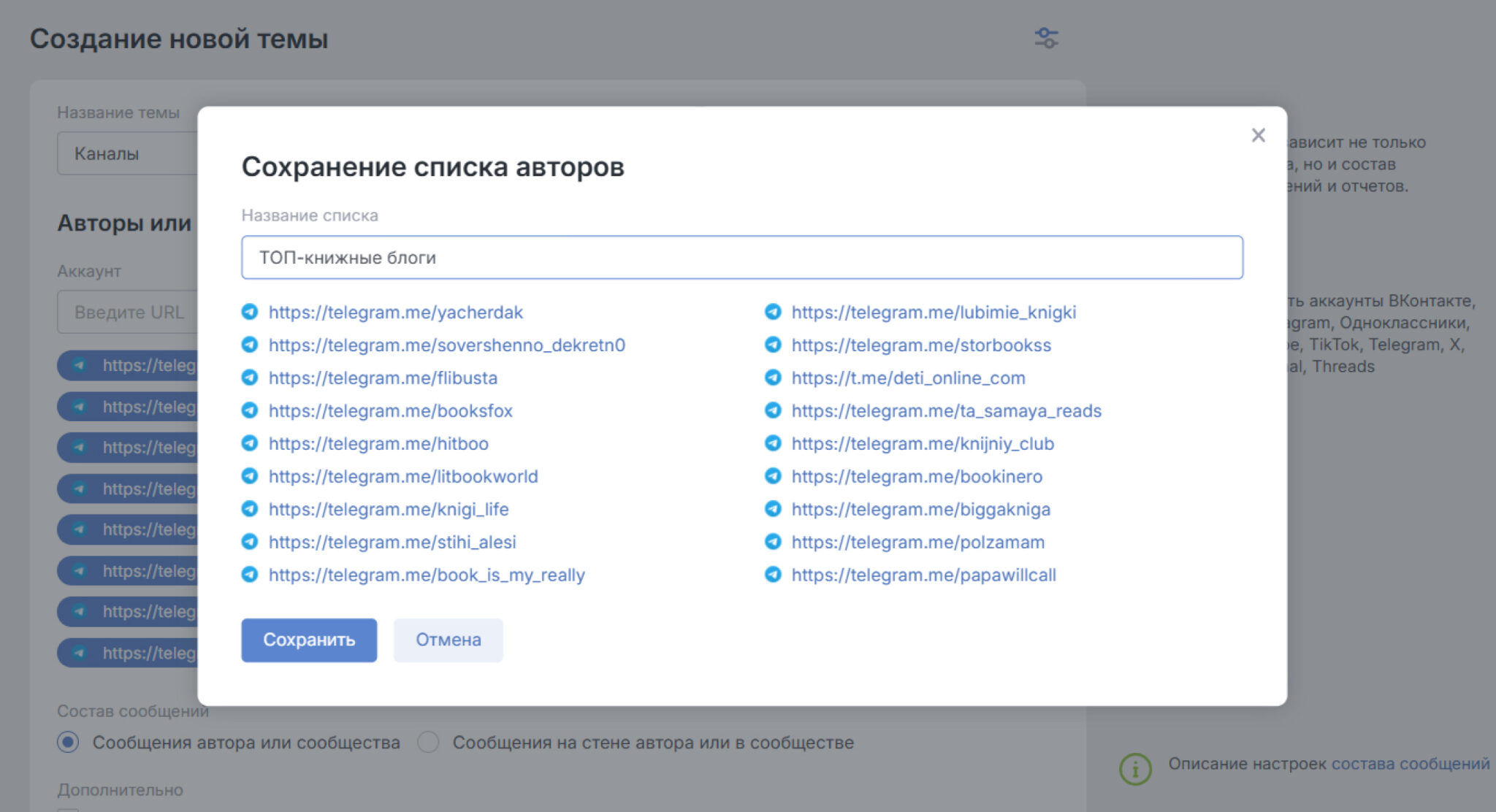Viewport: 1496px width, 812px height.
Task: Open the booksfox Telegram link
Action: pos(391,411)
